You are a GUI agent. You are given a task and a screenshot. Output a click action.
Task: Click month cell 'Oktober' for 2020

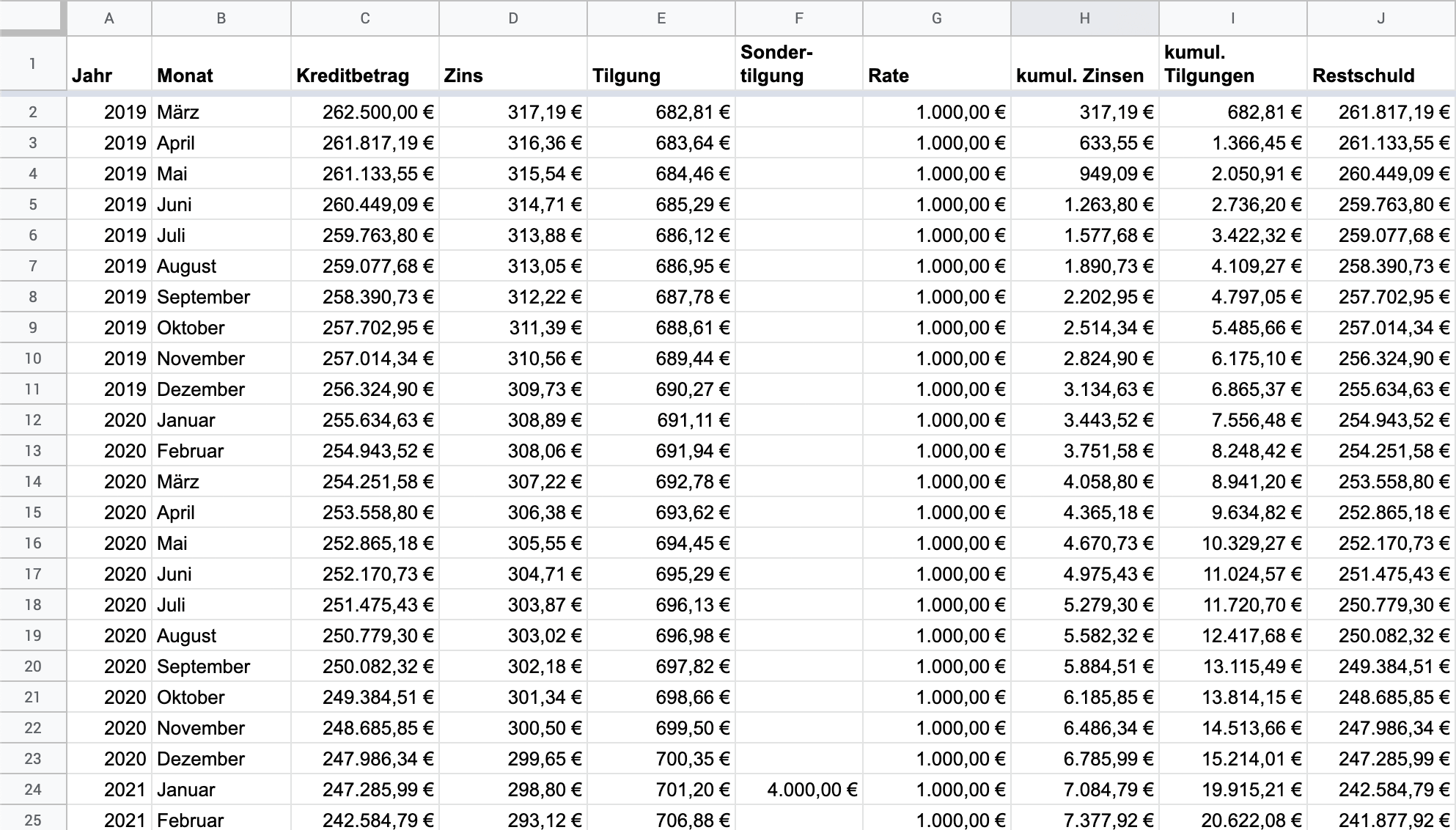coord(221,697)
